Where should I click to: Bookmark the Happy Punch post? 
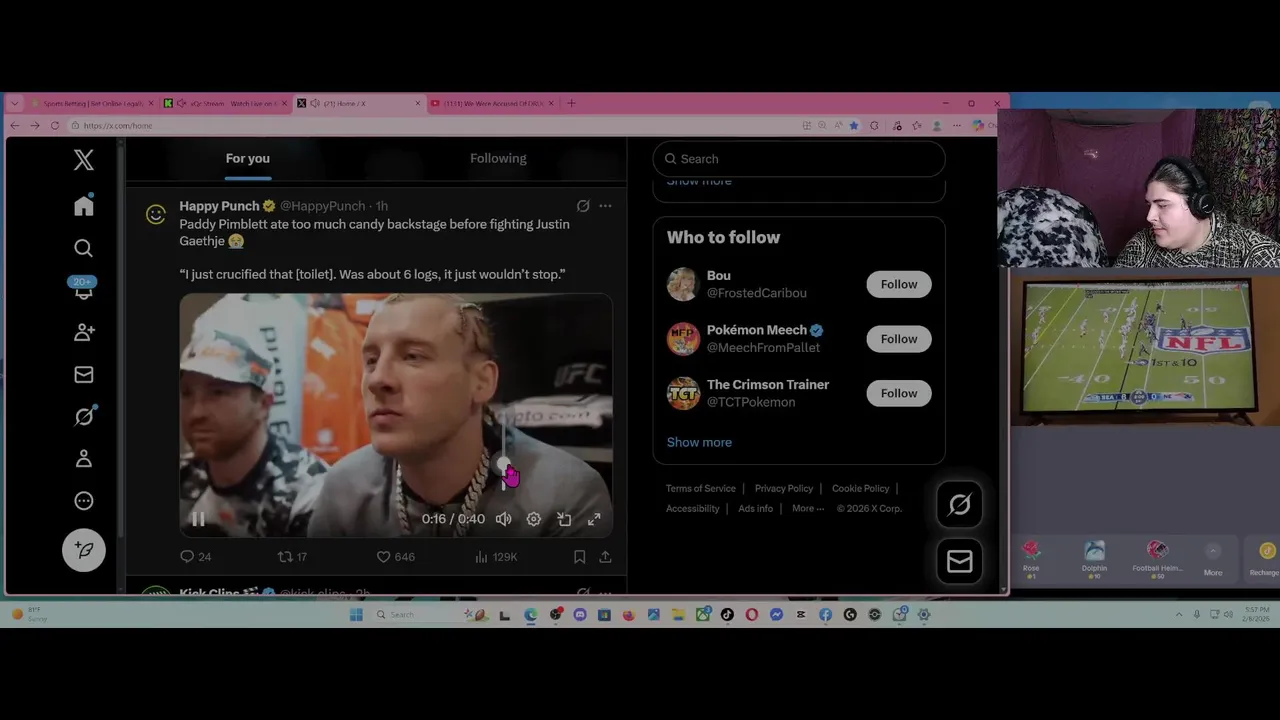click(x=580, y=557)
